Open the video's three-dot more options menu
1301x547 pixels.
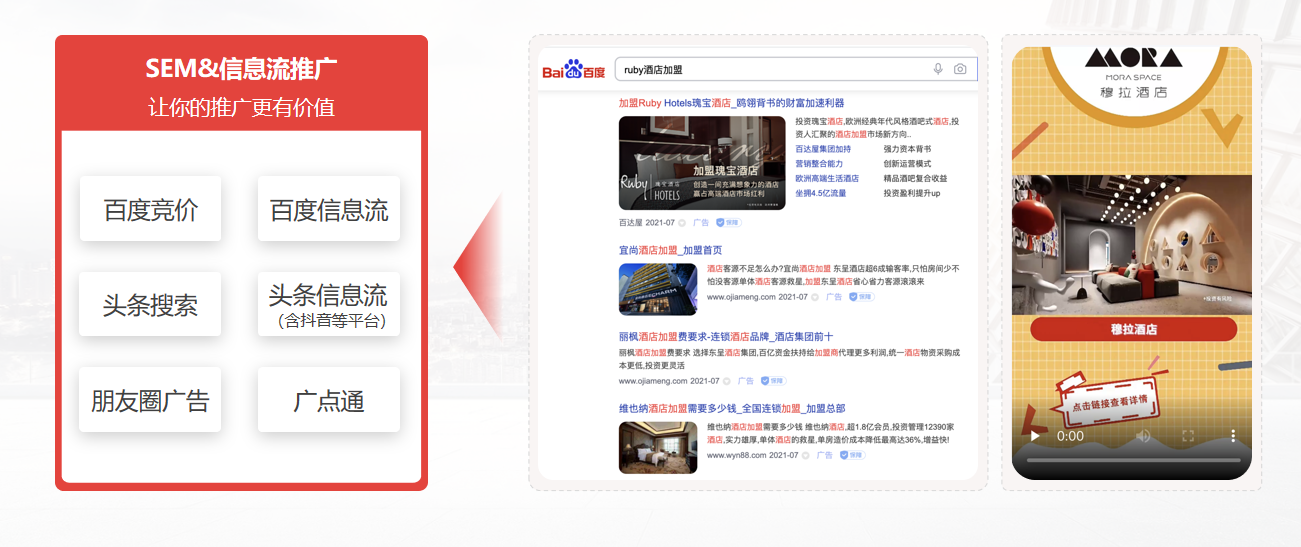(x=1233, y=436)
